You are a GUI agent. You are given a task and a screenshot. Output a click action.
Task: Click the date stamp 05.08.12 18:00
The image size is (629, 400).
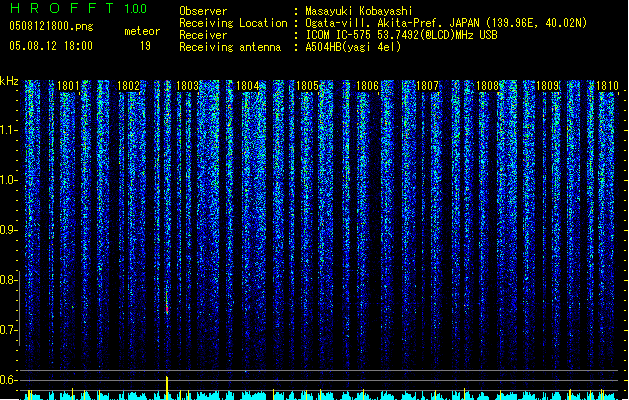(51, 46)
